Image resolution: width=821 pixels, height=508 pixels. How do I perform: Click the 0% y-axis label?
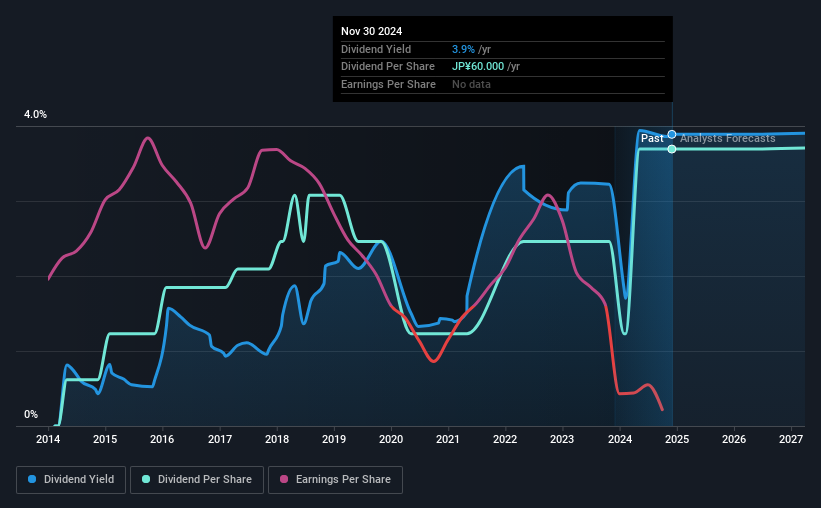tap(31, 414)
